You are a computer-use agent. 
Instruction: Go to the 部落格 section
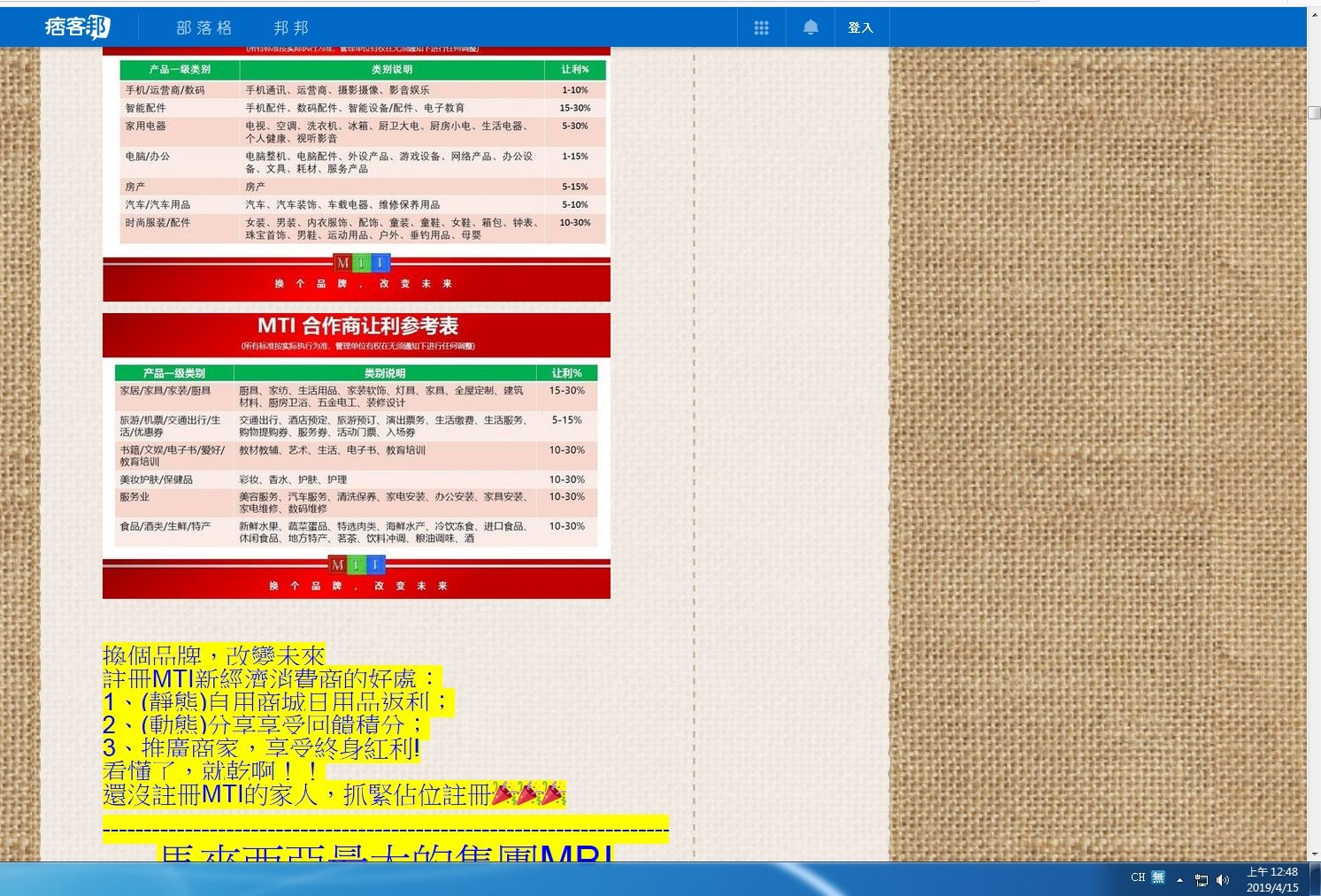pyautogui.click(x=204, y=27)
